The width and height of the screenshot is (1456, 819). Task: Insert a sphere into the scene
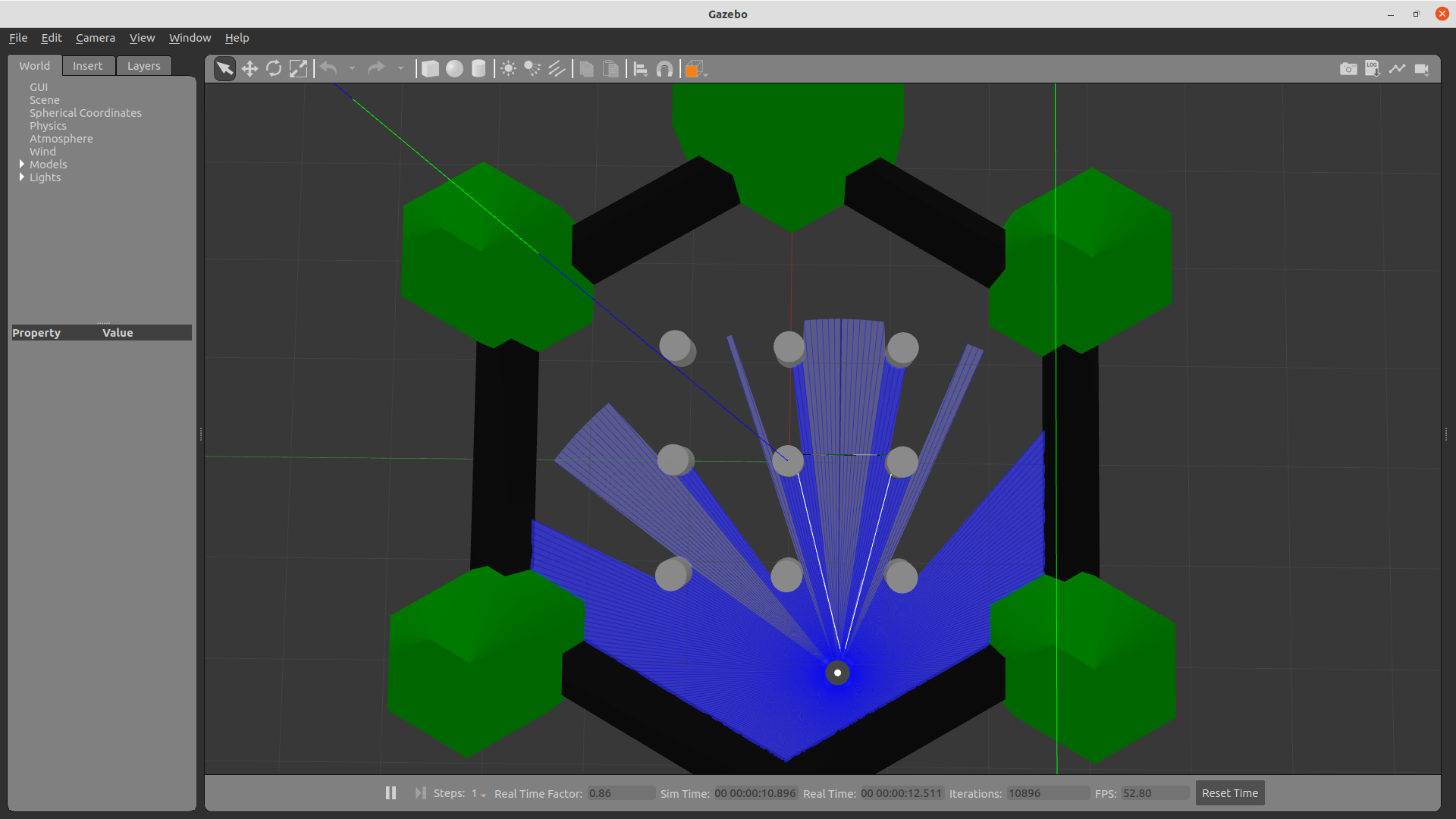click(454, 68)
